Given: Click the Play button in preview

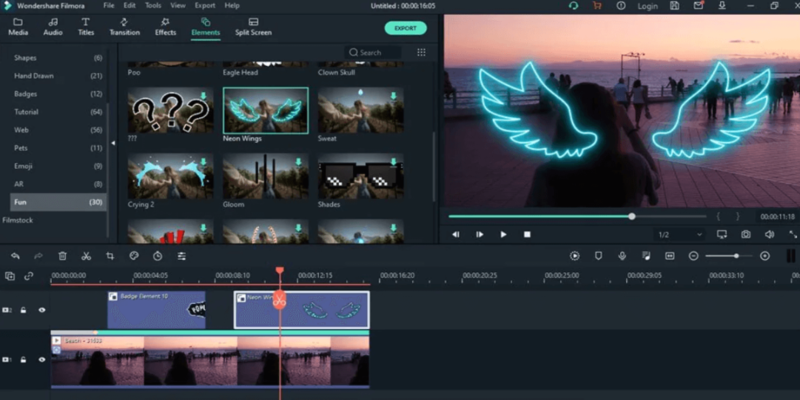Looking at the screenshot, I should click(504, 234).
